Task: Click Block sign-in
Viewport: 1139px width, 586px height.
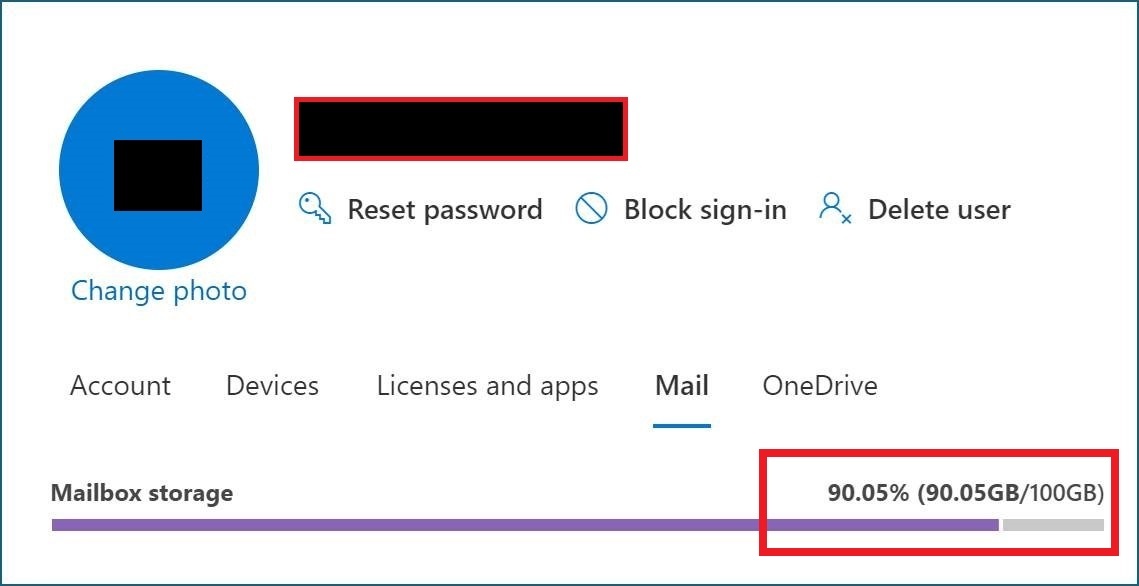Action: 703,209
